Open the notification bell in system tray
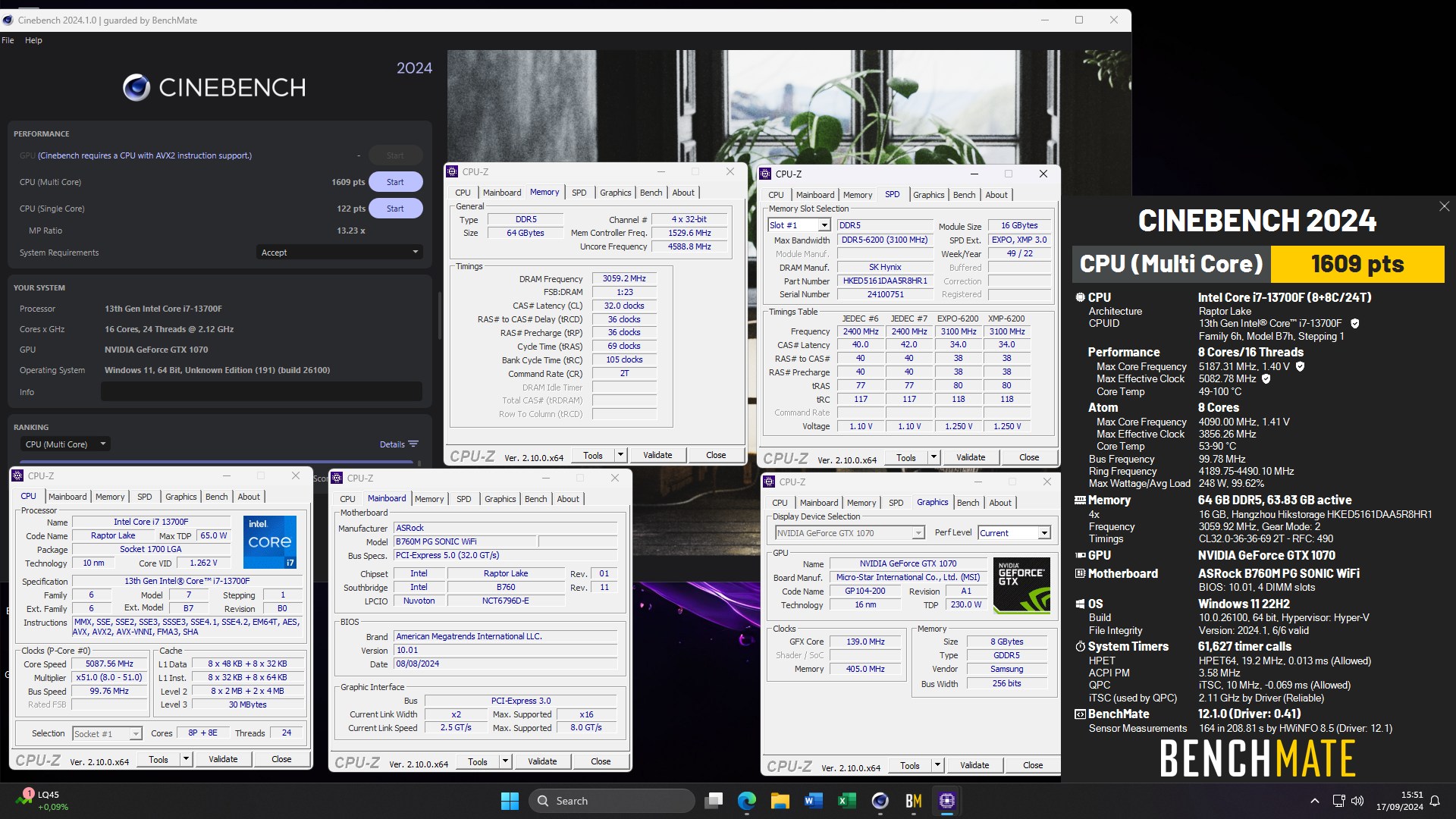 (x=1435, y=801)
